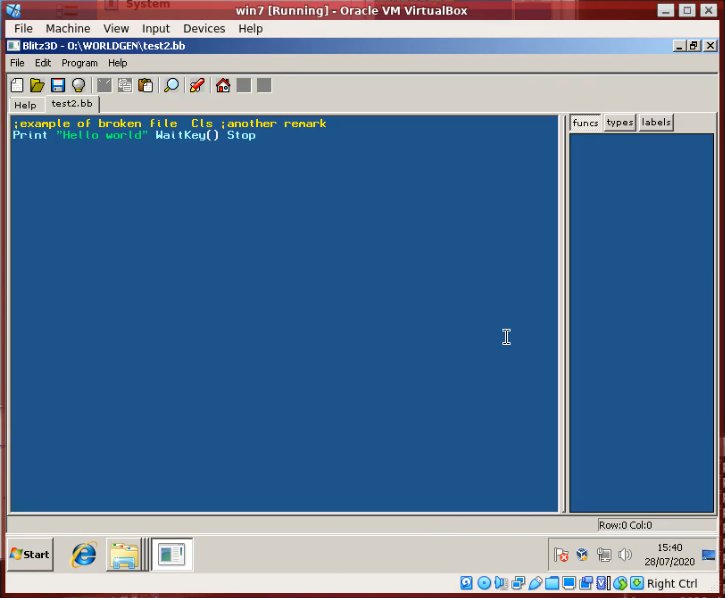
Task: Click the blue monitor icon beside the clock
Action: 708,555
